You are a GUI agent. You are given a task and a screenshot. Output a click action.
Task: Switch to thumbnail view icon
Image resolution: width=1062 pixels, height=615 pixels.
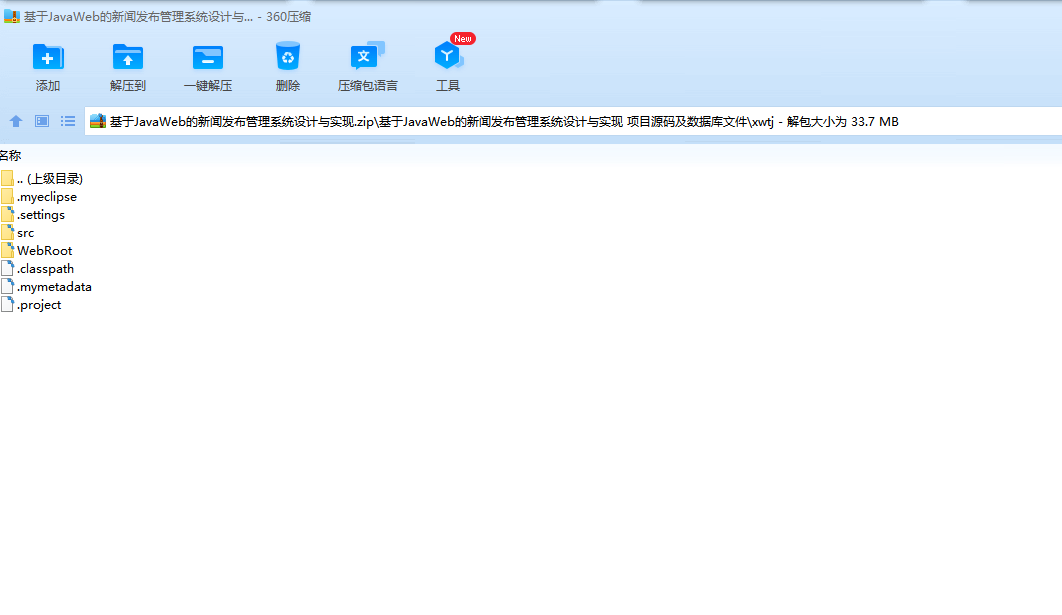[x=42, y=121]
